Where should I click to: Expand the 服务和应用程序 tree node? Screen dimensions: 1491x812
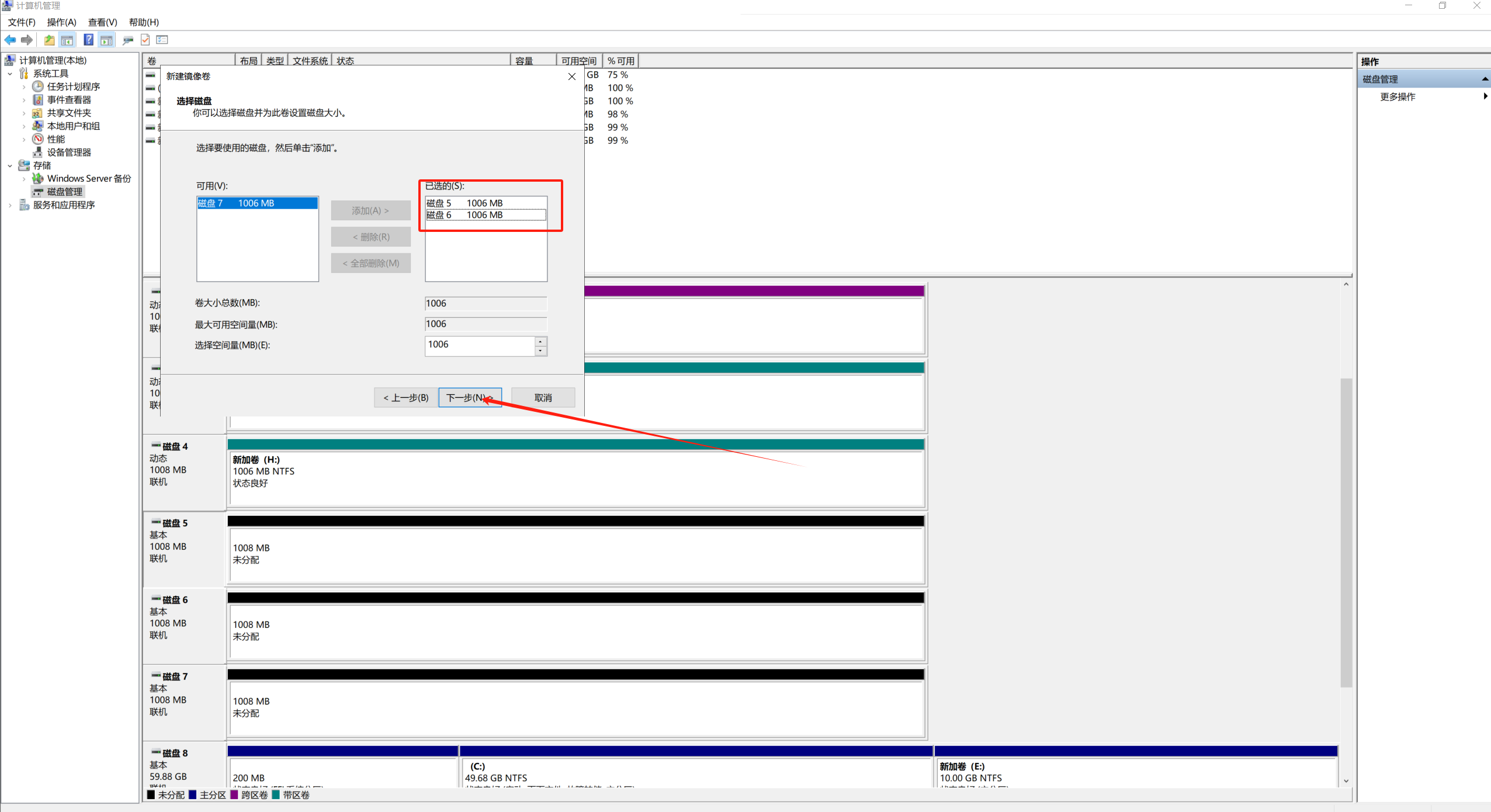click(10, 205)
